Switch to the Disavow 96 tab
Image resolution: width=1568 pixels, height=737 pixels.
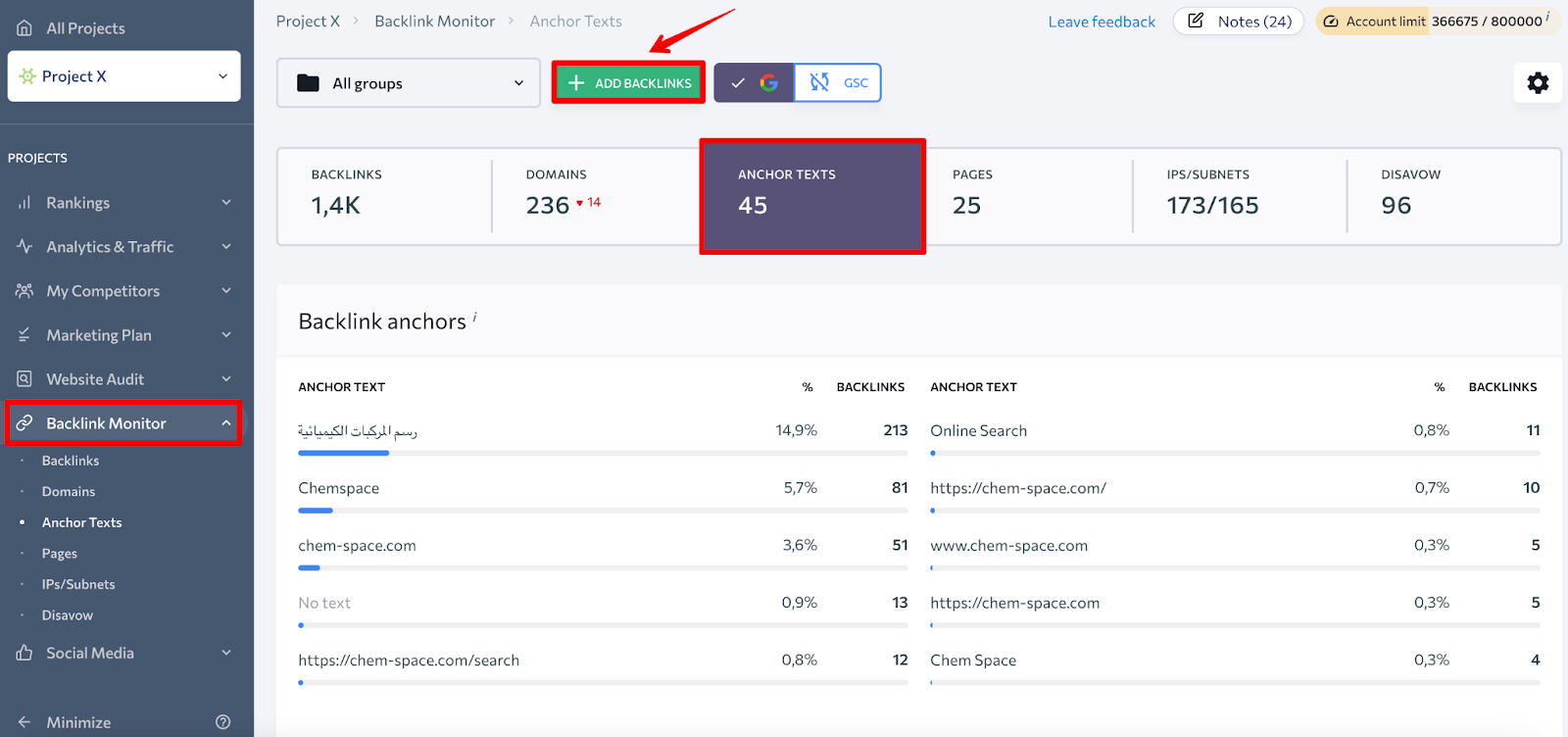1453,196
